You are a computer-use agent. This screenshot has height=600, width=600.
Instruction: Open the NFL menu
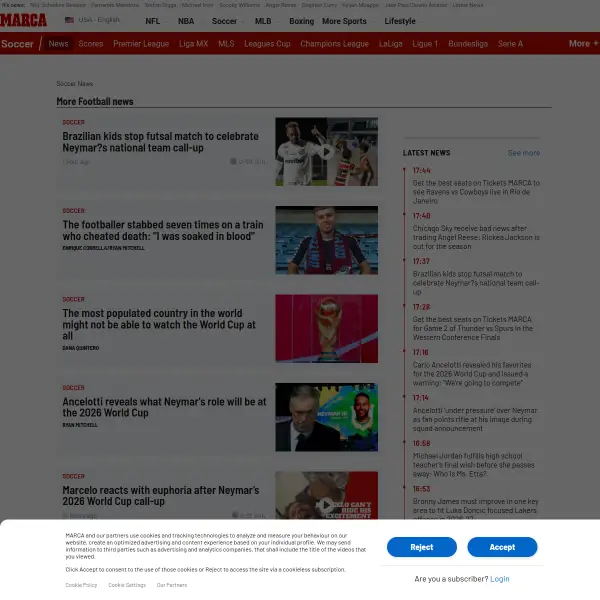(x=153, y=21)
